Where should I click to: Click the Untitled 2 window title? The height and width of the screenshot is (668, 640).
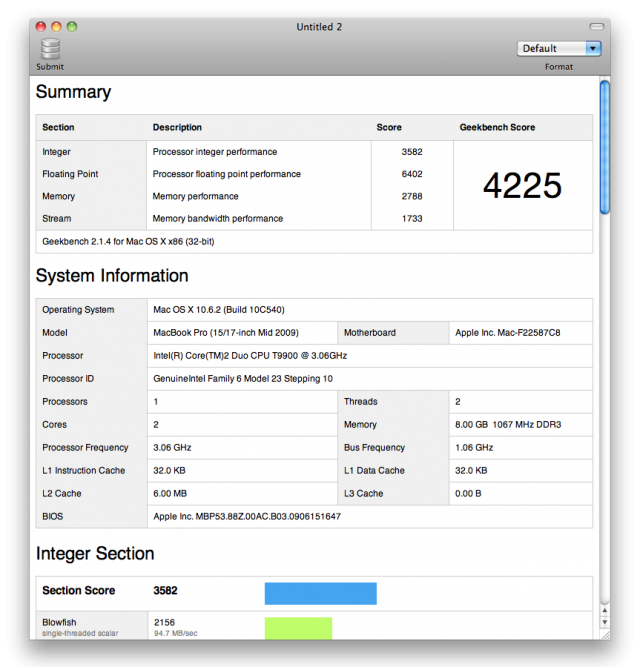coord(319,27)
